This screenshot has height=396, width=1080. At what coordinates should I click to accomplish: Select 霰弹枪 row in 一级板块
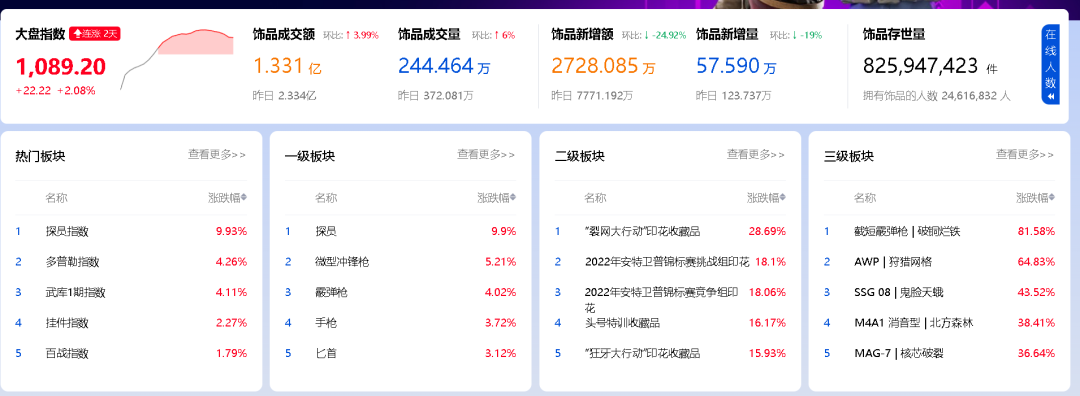tap(400, 292)
